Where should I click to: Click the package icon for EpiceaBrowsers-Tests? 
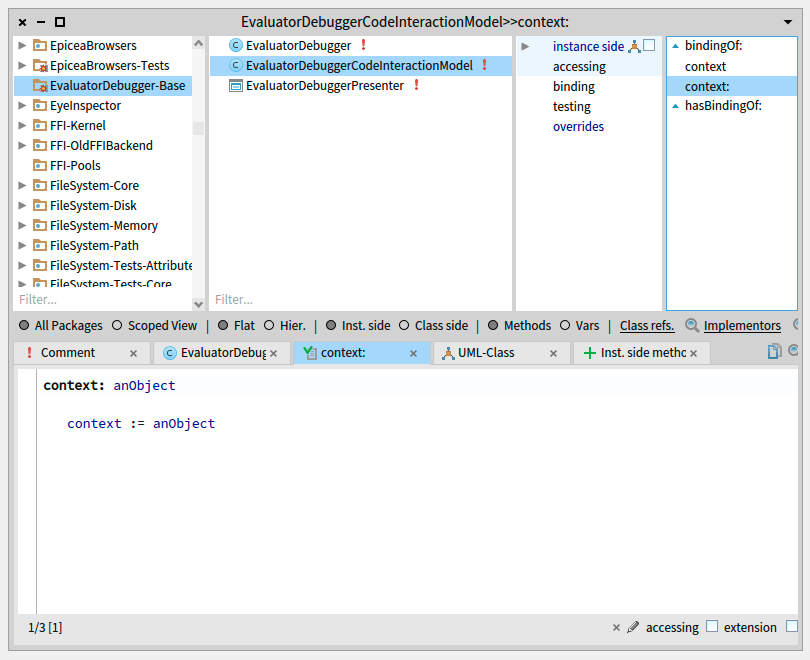click(x=40, y=66)
